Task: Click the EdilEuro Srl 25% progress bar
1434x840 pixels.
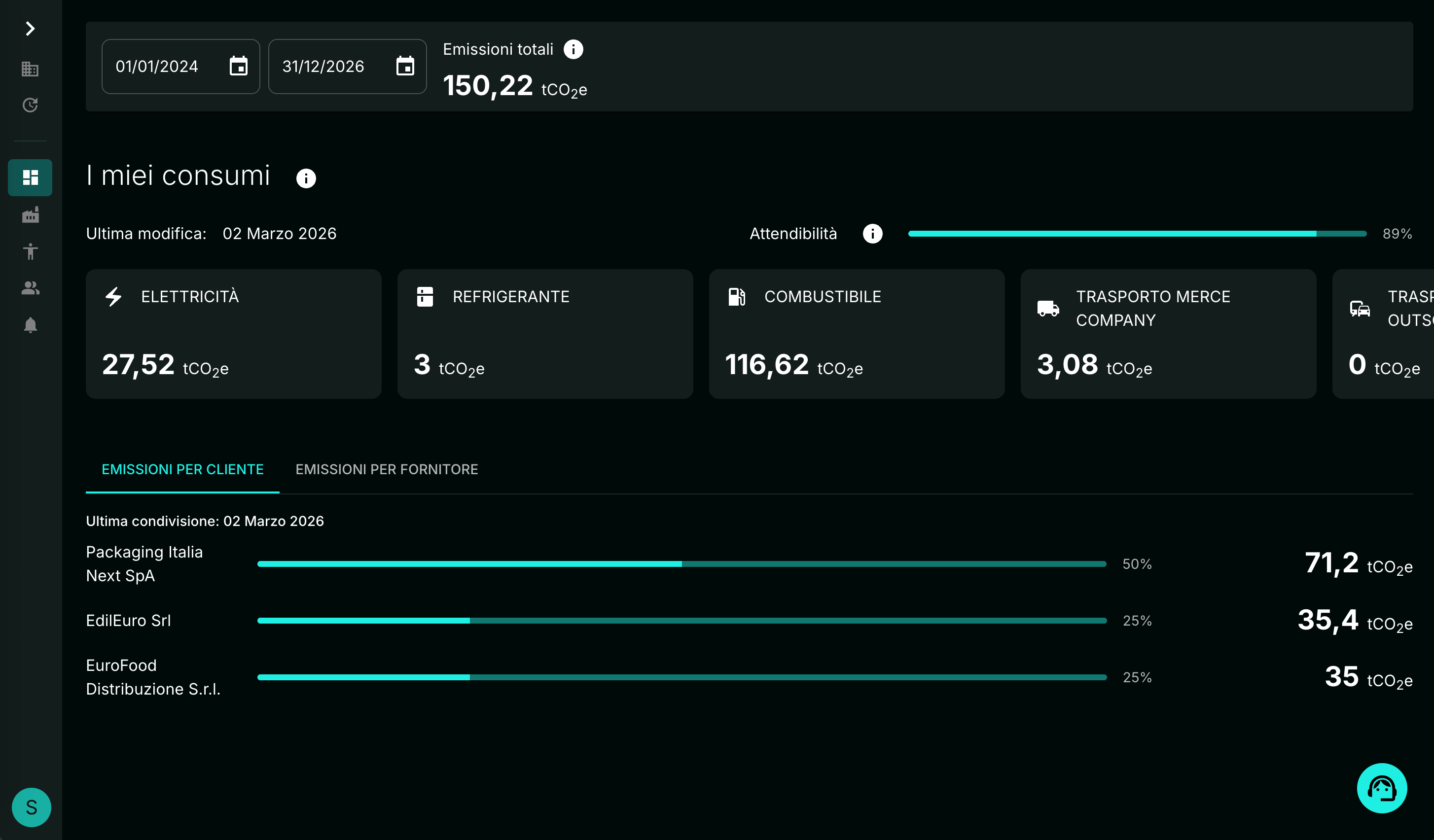Action: [681, 621]
